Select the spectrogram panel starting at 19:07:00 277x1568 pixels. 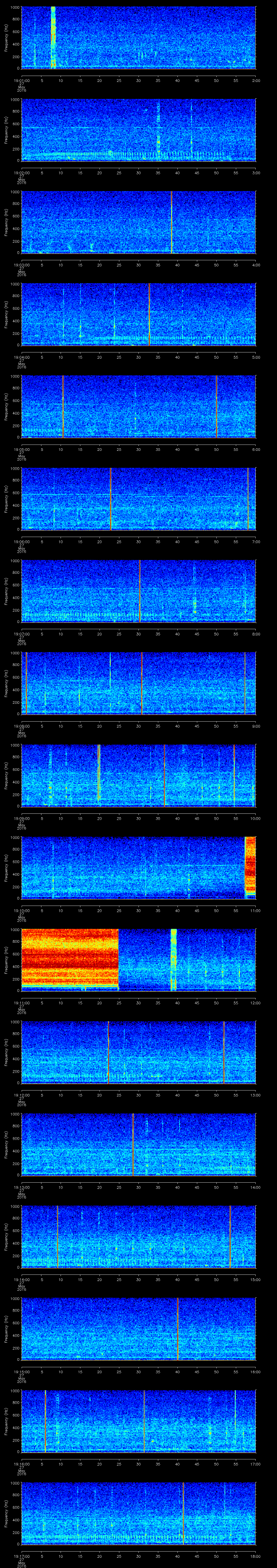(139, 591)
